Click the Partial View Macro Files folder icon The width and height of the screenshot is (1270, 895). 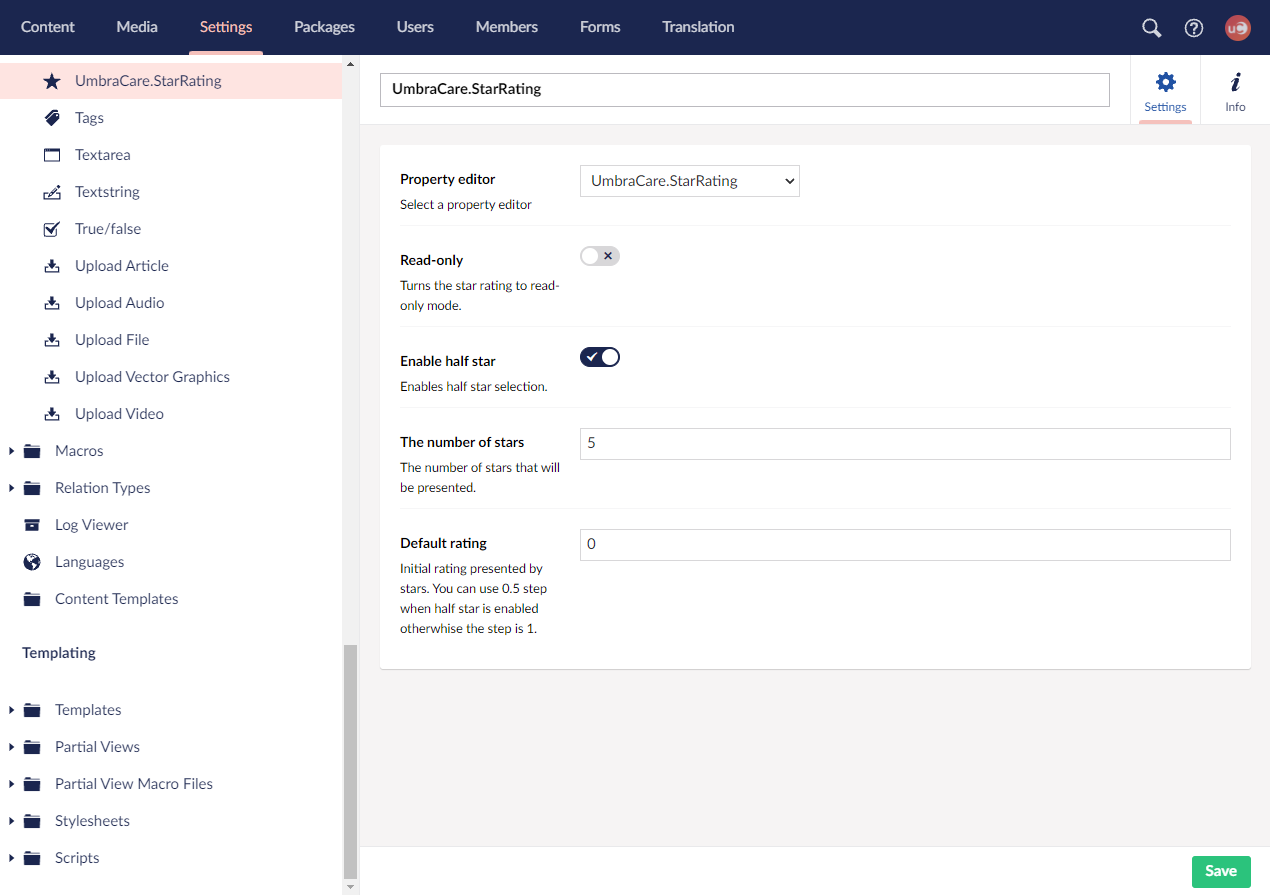[33, 784]
